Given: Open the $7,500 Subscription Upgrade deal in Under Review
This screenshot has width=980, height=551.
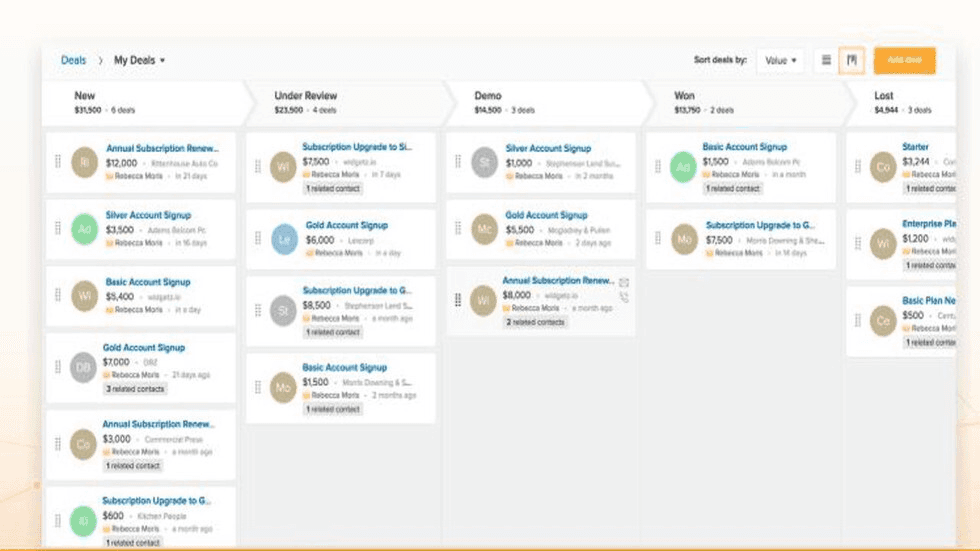Looking at the screenshot, I should pos(357,147).
